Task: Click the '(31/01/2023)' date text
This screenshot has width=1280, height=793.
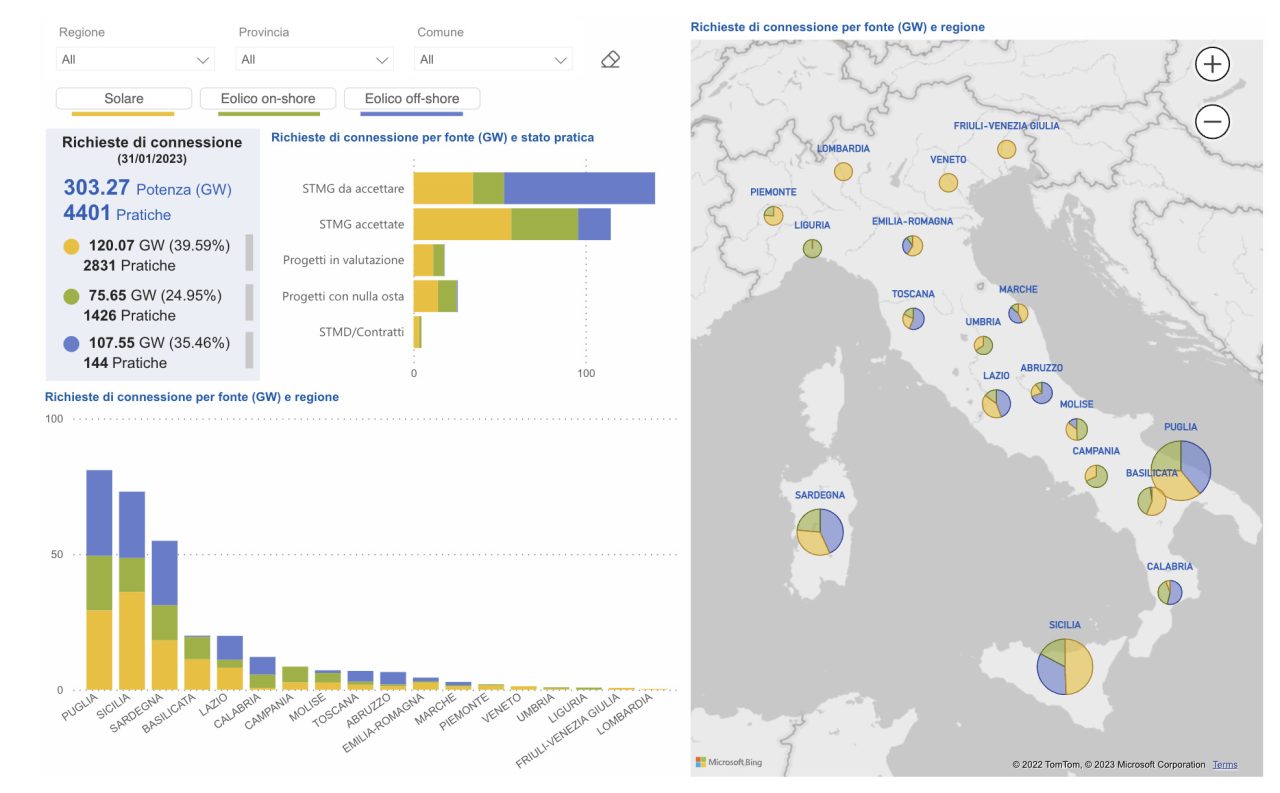Action: [x=152, y=158]
